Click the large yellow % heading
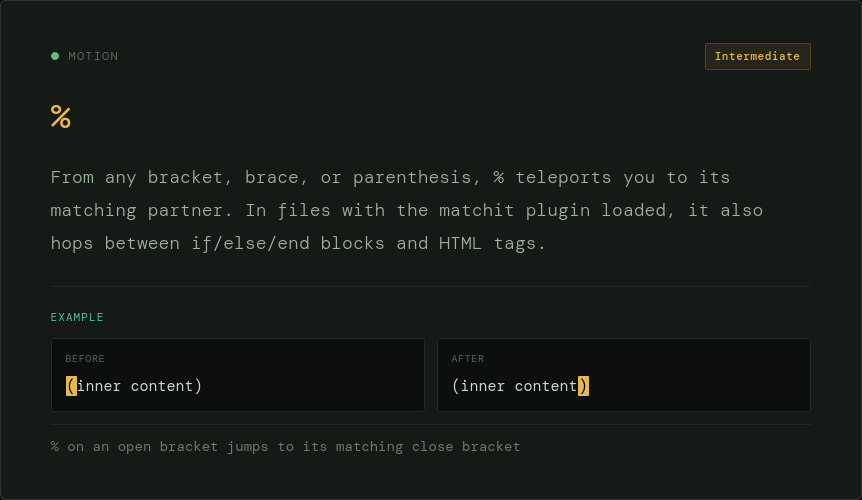 pyautogui.click(x=61, y=117)
